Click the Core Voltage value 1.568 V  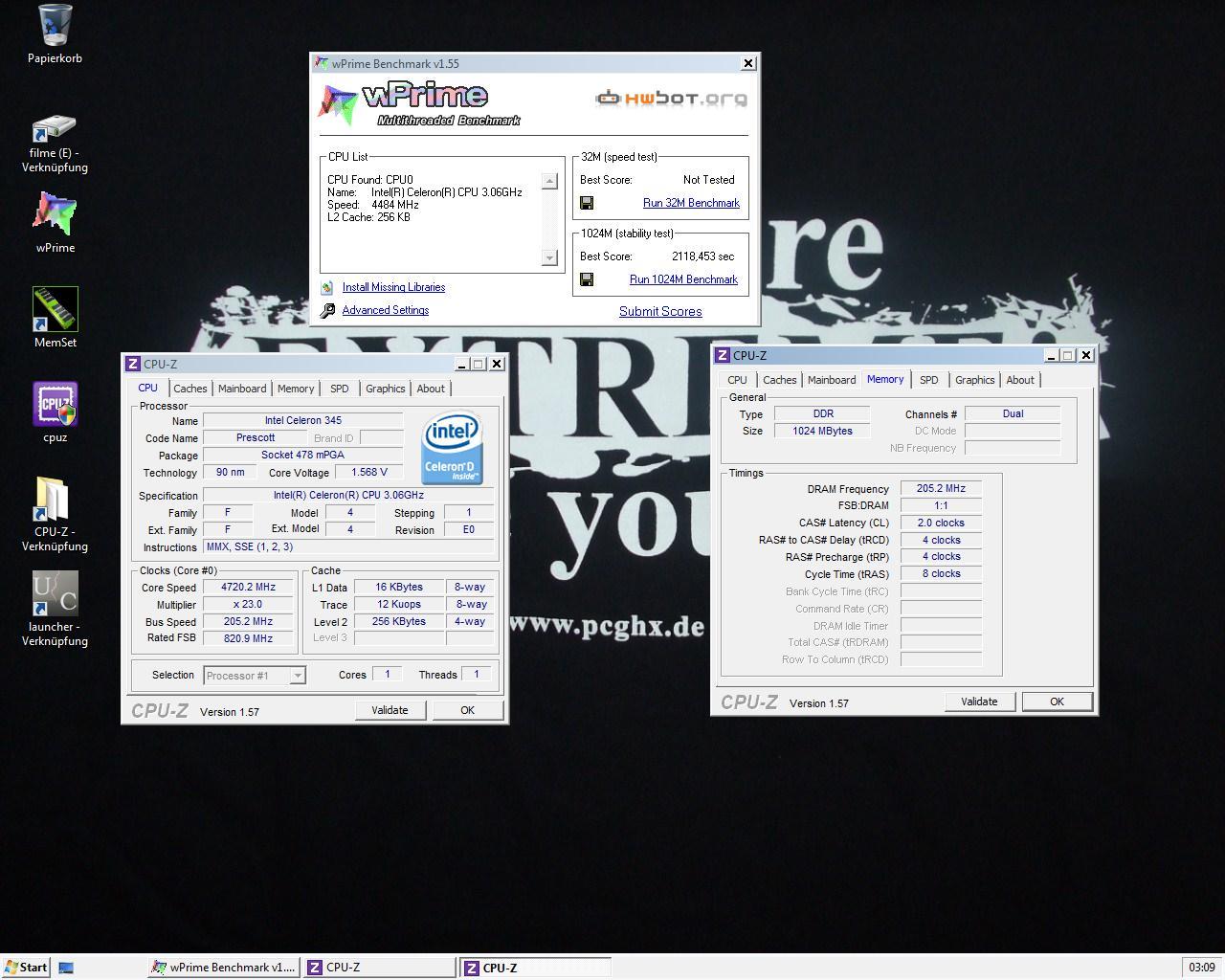(368, 472)
